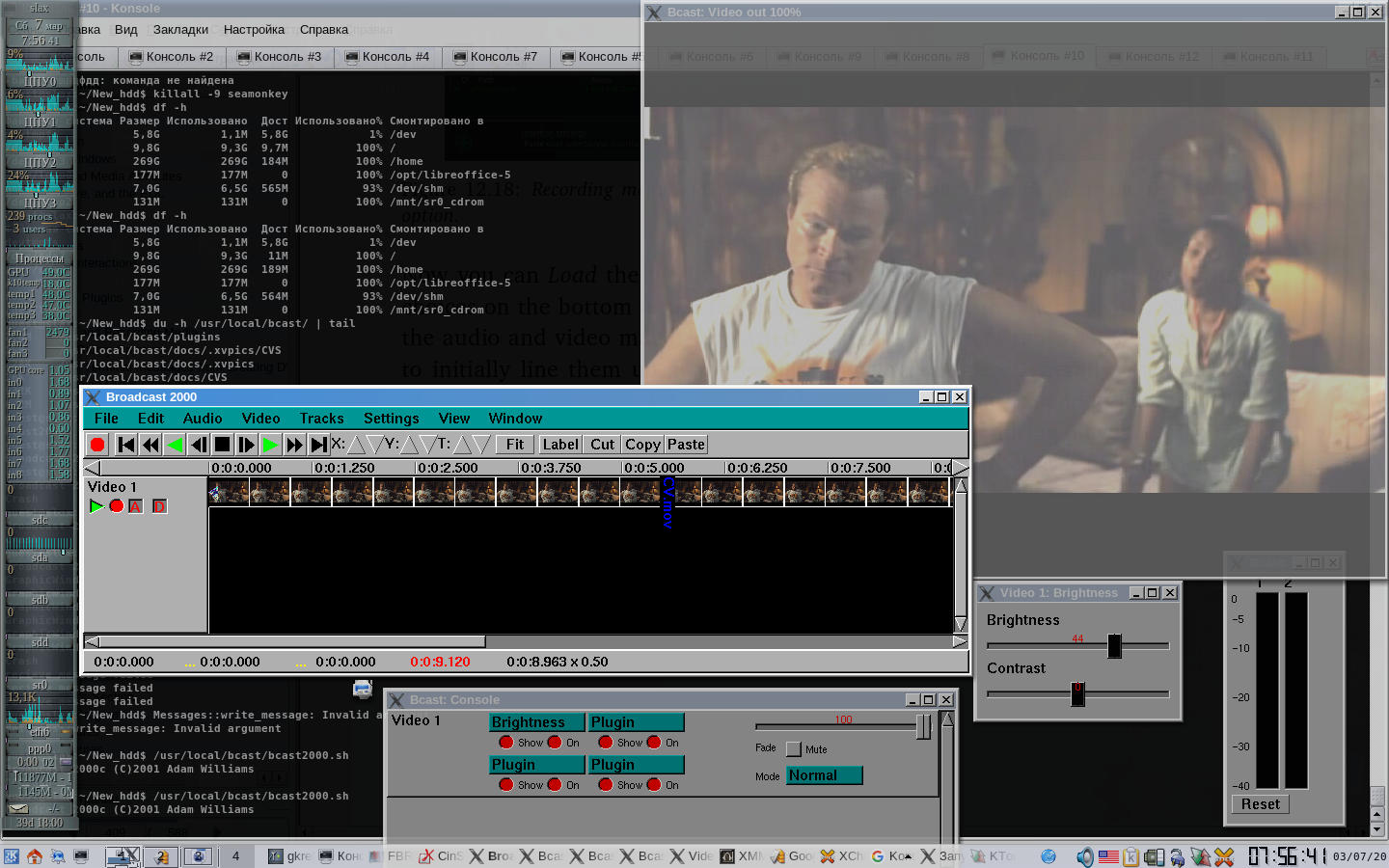Enable the Brightness plugin On toggle
Image resolution: width=1389 pixels, height=868 pixels.
pyautogui.click(x=555, y=743)
